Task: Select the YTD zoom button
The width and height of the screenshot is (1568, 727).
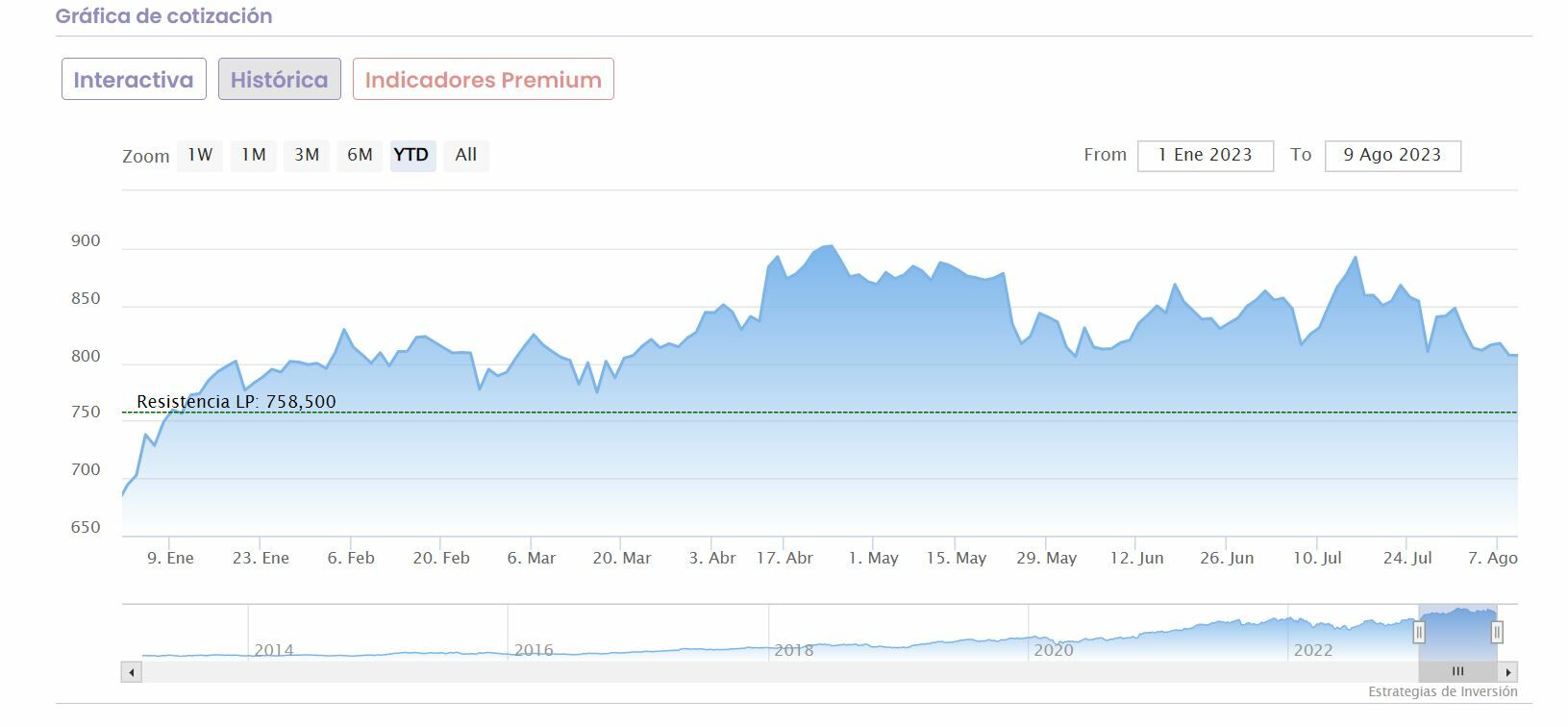Action: [412, 156]
